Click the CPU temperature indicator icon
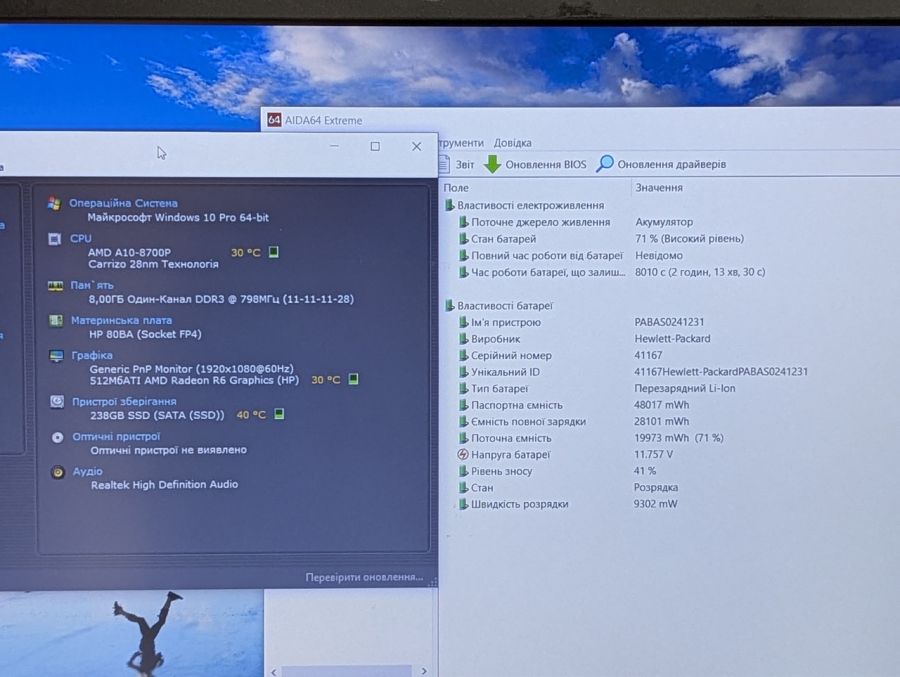 point(274,252)
